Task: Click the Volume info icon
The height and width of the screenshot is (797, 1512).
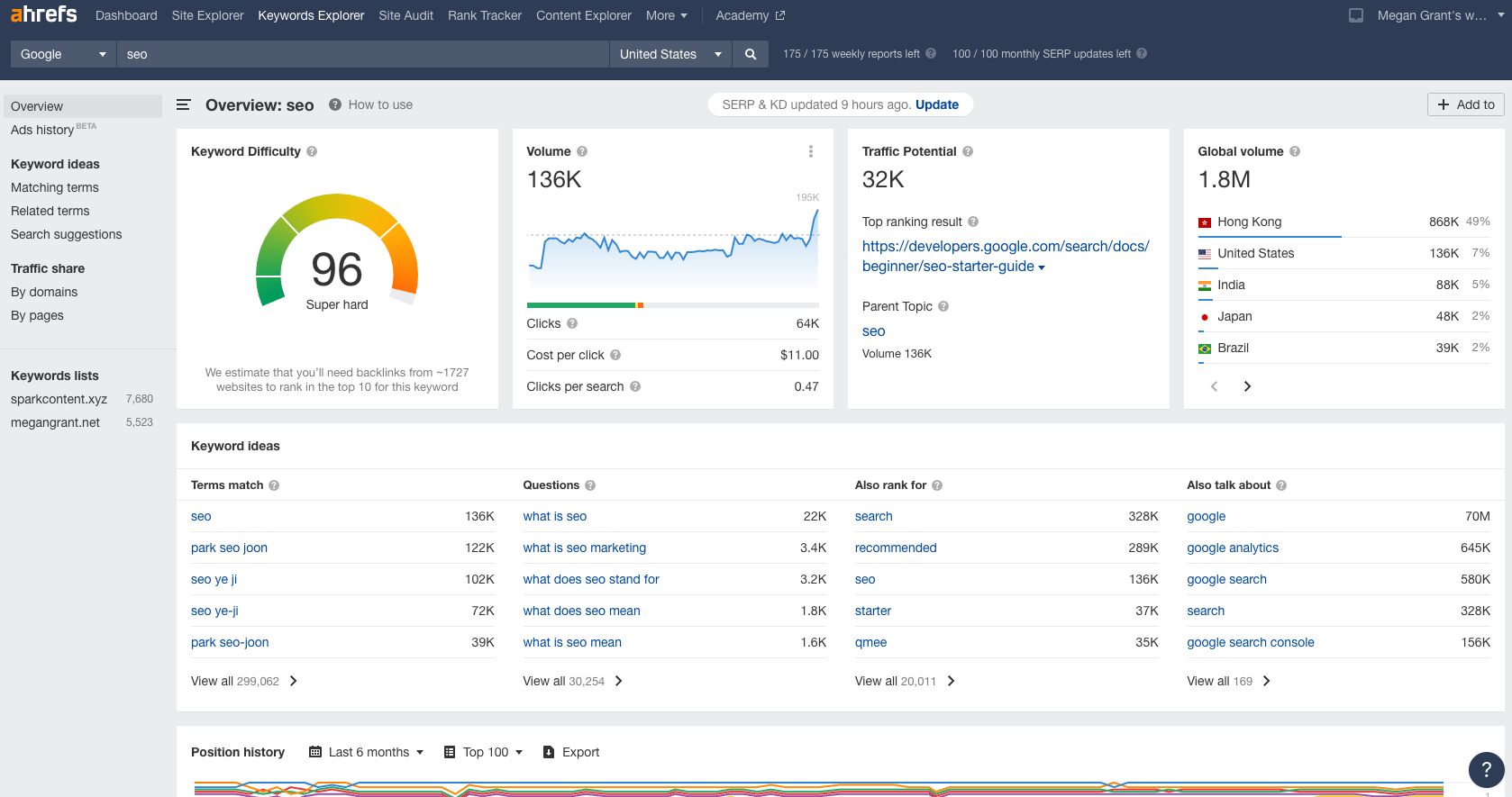Action: (x=582, y=151)
